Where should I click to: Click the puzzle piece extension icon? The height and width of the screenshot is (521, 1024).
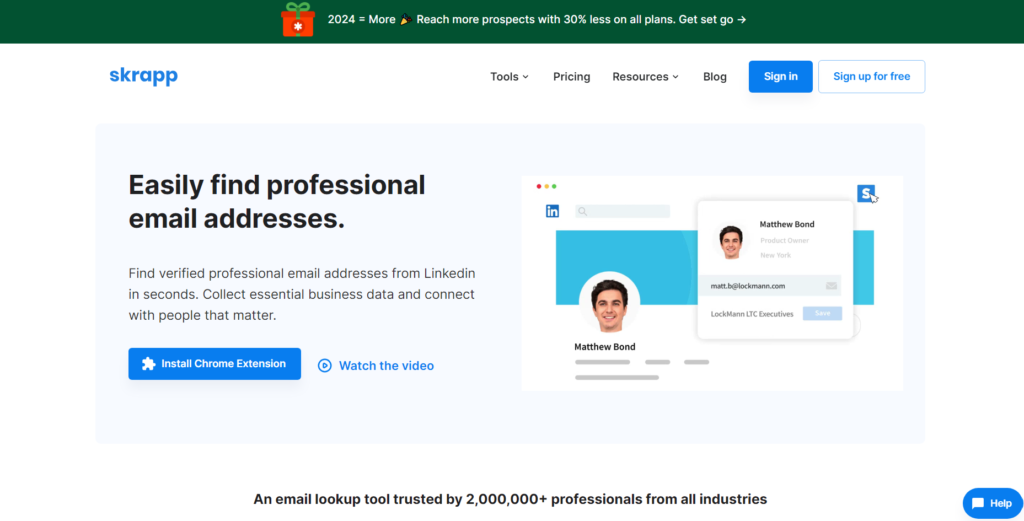149,364
